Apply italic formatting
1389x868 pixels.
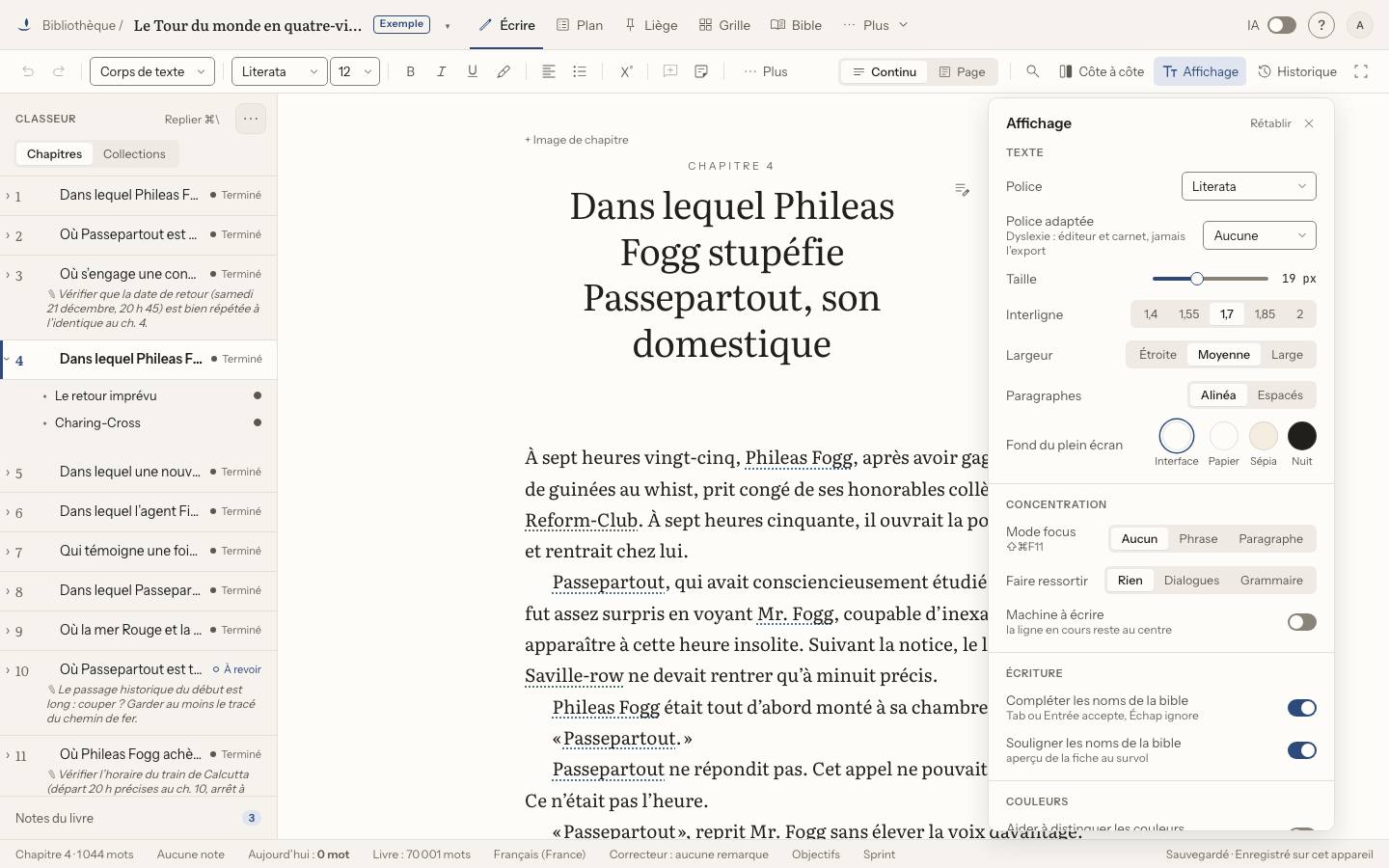442,71
